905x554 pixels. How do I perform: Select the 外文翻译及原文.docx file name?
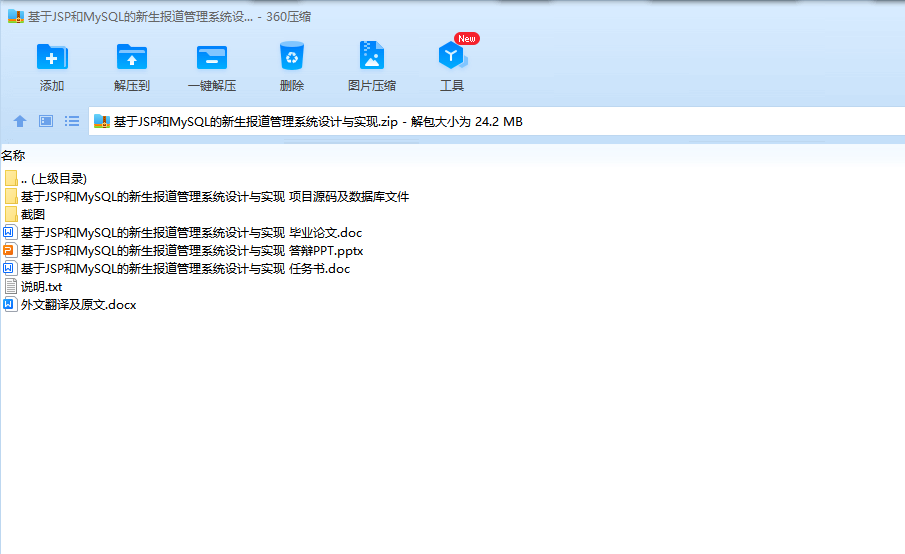(x=78, y=304)
